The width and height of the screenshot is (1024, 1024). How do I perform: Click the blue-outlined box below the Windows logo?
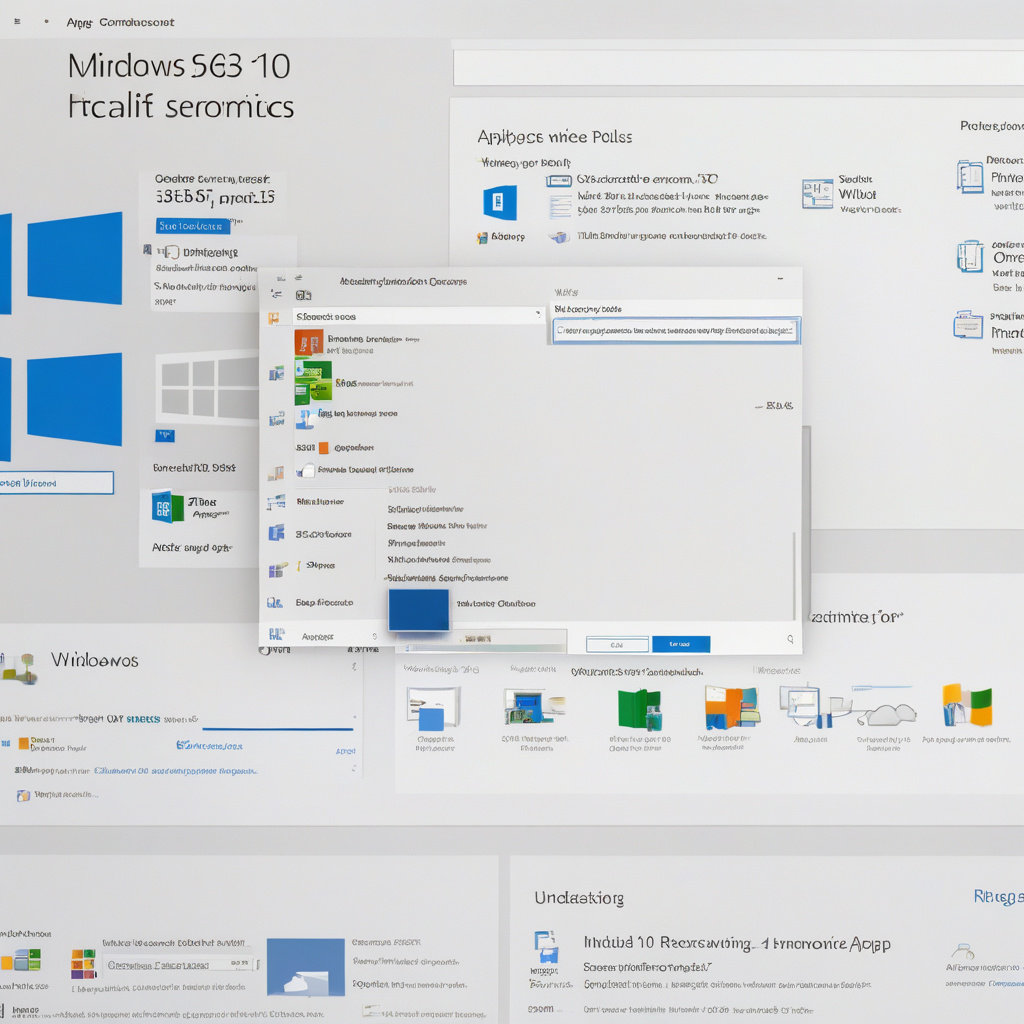(x=56, y=483)
